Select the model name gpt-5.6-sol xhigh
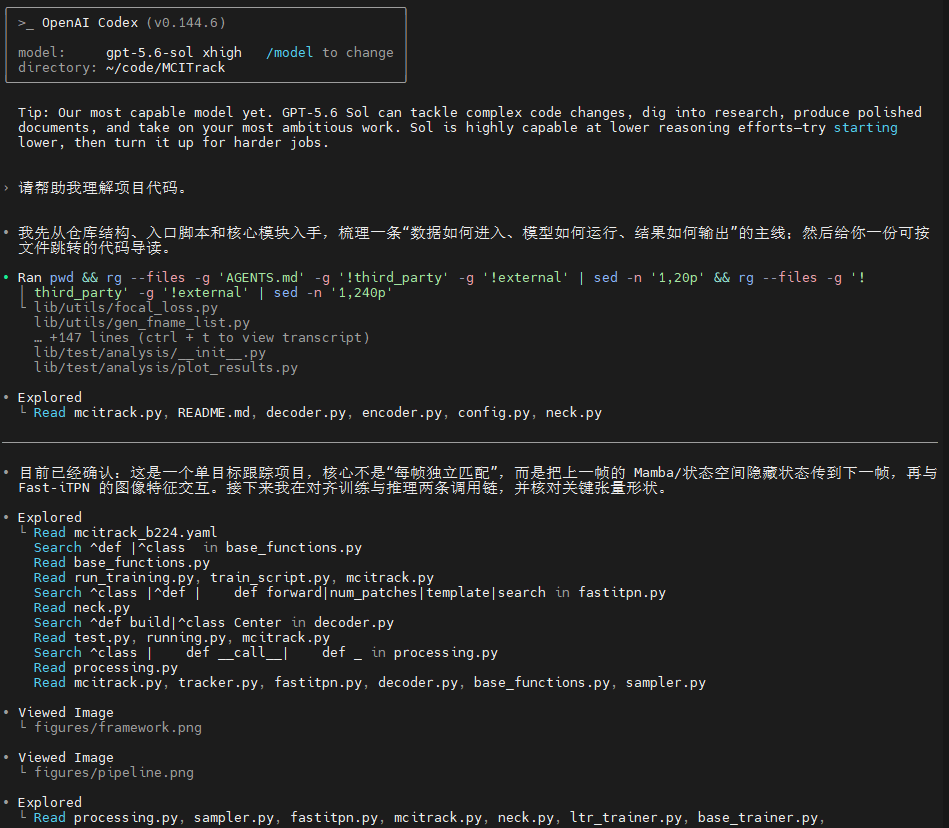Viewport: 949px width, 828px height. click(174, 53)
